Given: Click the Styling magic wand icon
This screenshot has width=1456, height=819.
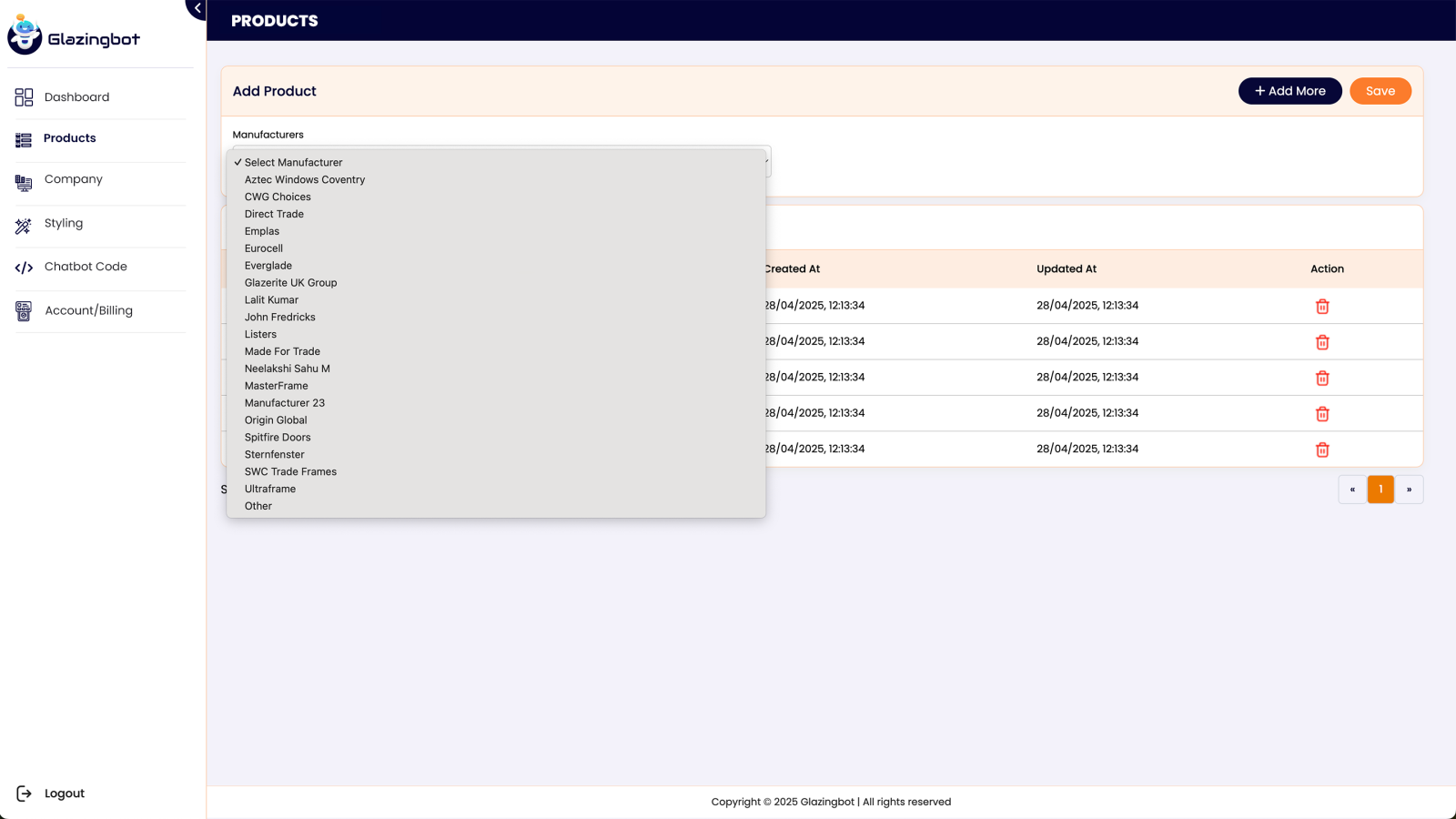Looking at the screenshot, I should coord(24,226).
